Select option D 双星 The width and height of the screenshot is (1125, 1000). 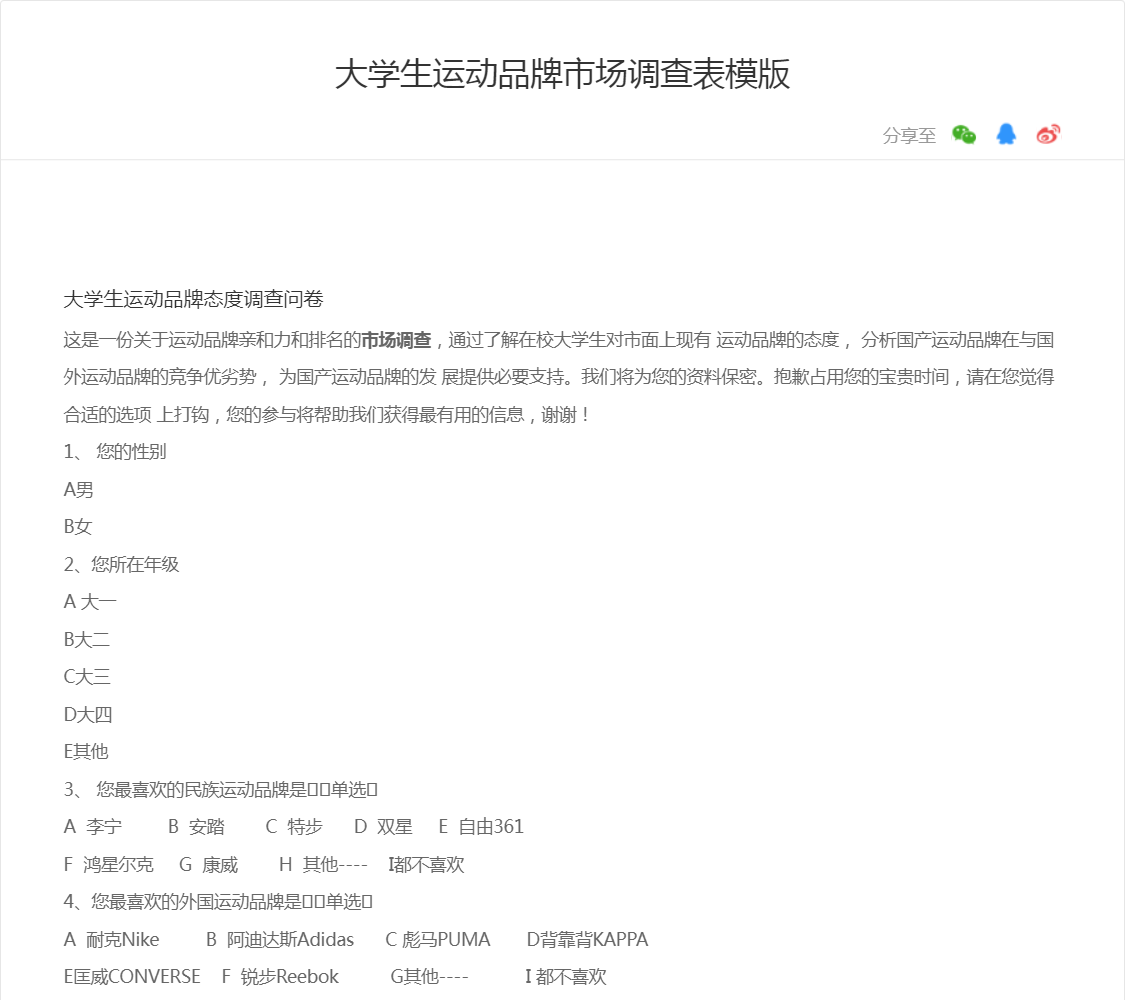[383, 827]
